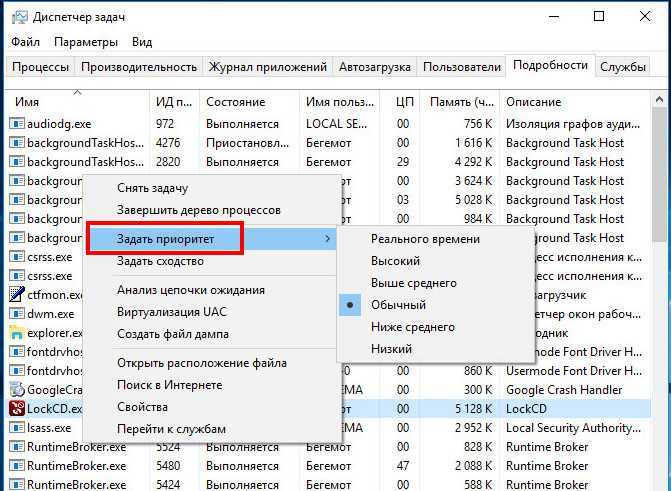This screenshot has width=671, height=491.
Task: Switch to the Процессы tab
Action: pos(40,67)
